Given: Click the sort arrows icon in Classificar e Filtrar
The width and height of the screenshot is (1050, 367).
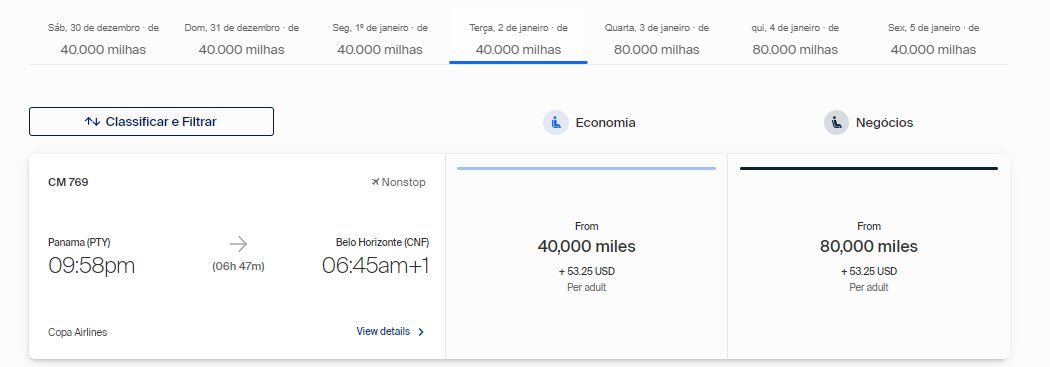Looking at the screenshot, I should click(x=92, y=122).
